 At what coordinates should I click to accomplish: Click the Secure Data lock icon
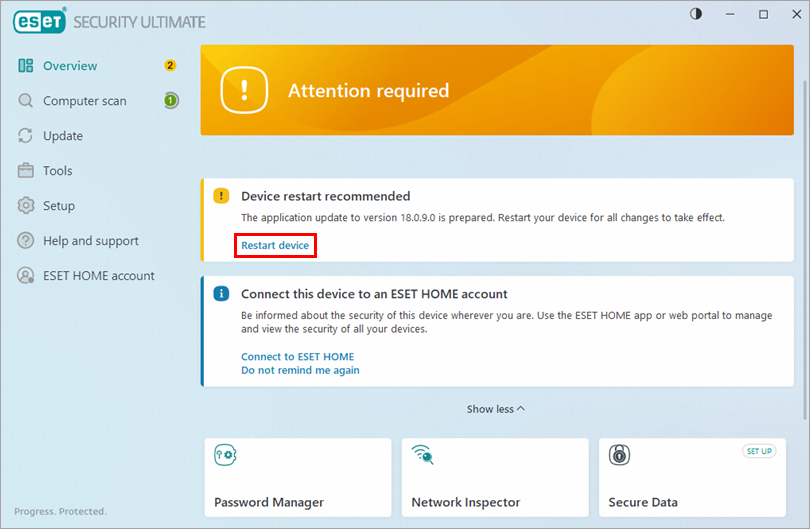[x=619, y=455]
